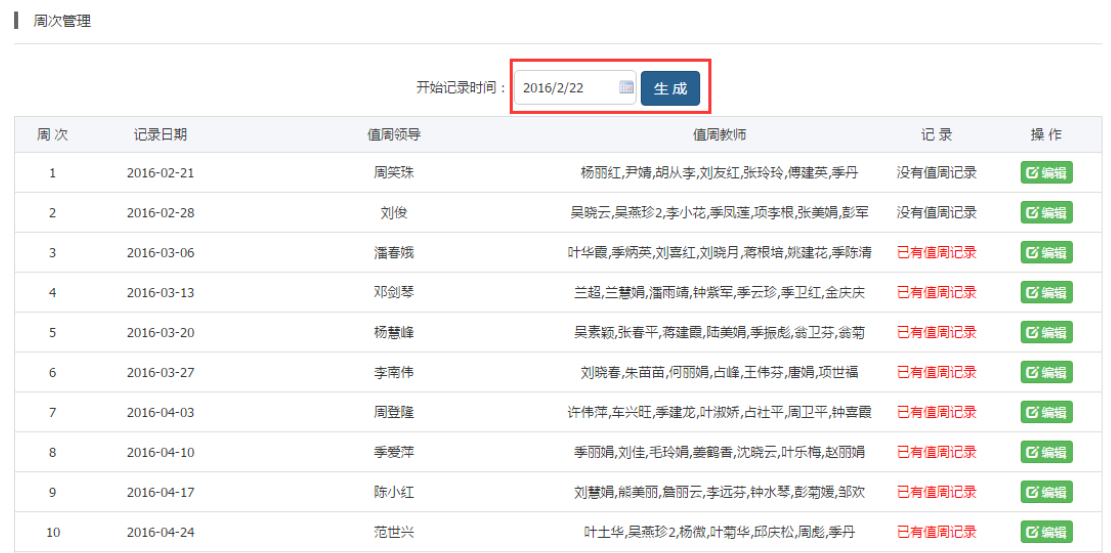Click the 生成 button
The height and width of the screenshot is (553, 1111).
pyautogui.click(x=670, y=88)
